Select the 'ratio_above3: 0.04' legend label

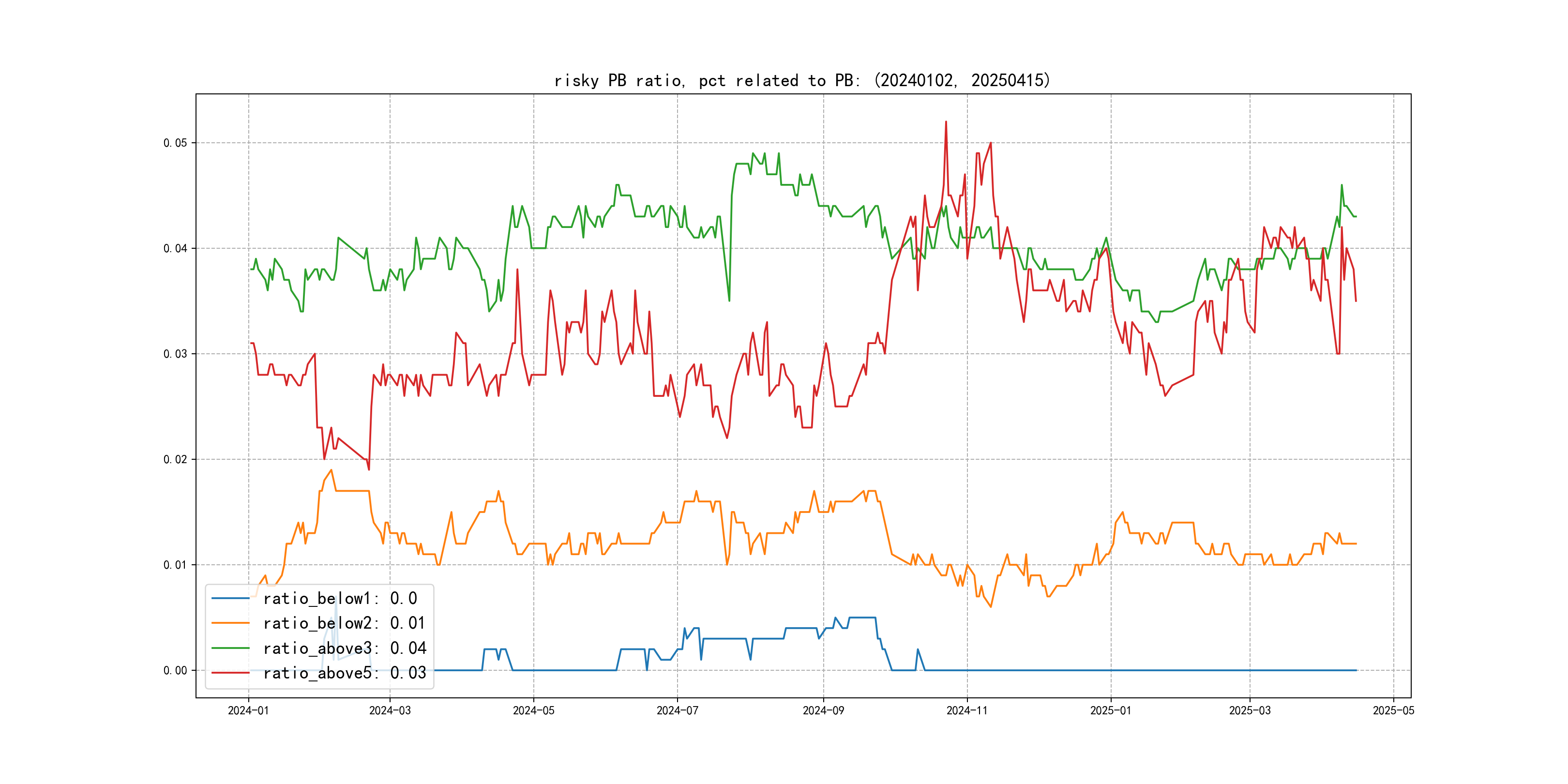(345, 648)
